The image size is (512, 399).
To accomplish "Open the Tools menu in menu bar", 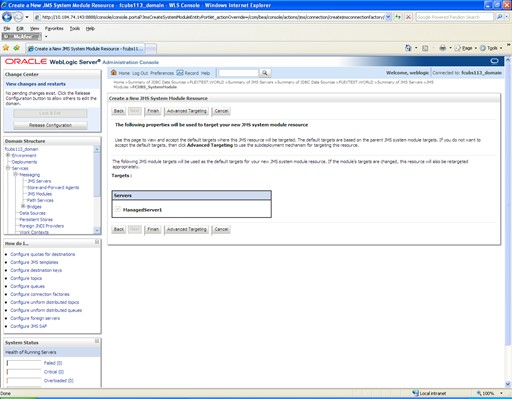I will [x=75, y=28].
